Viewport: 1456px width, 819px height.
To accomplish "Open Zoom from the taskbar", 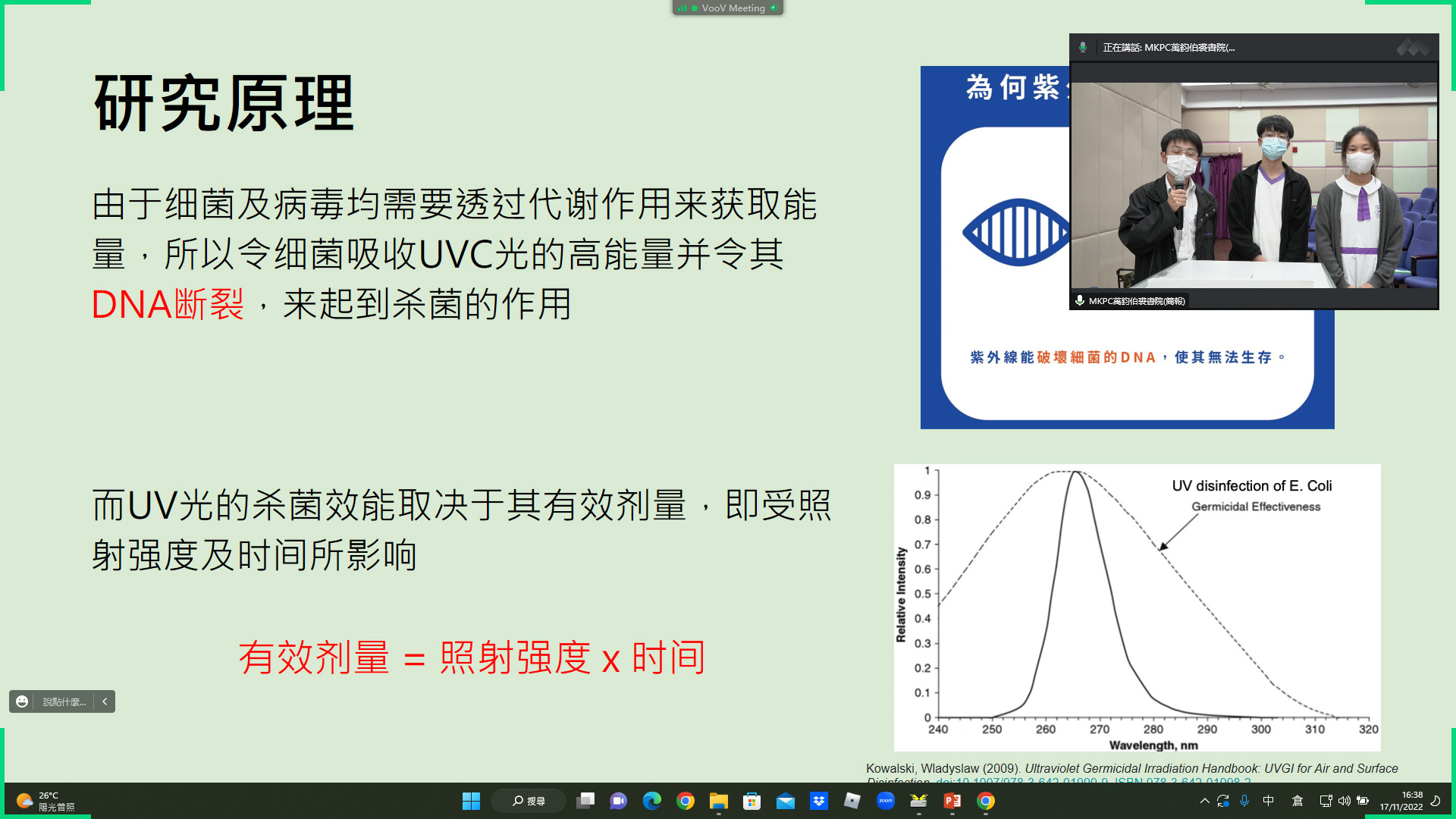I will [x=886, y=801].
